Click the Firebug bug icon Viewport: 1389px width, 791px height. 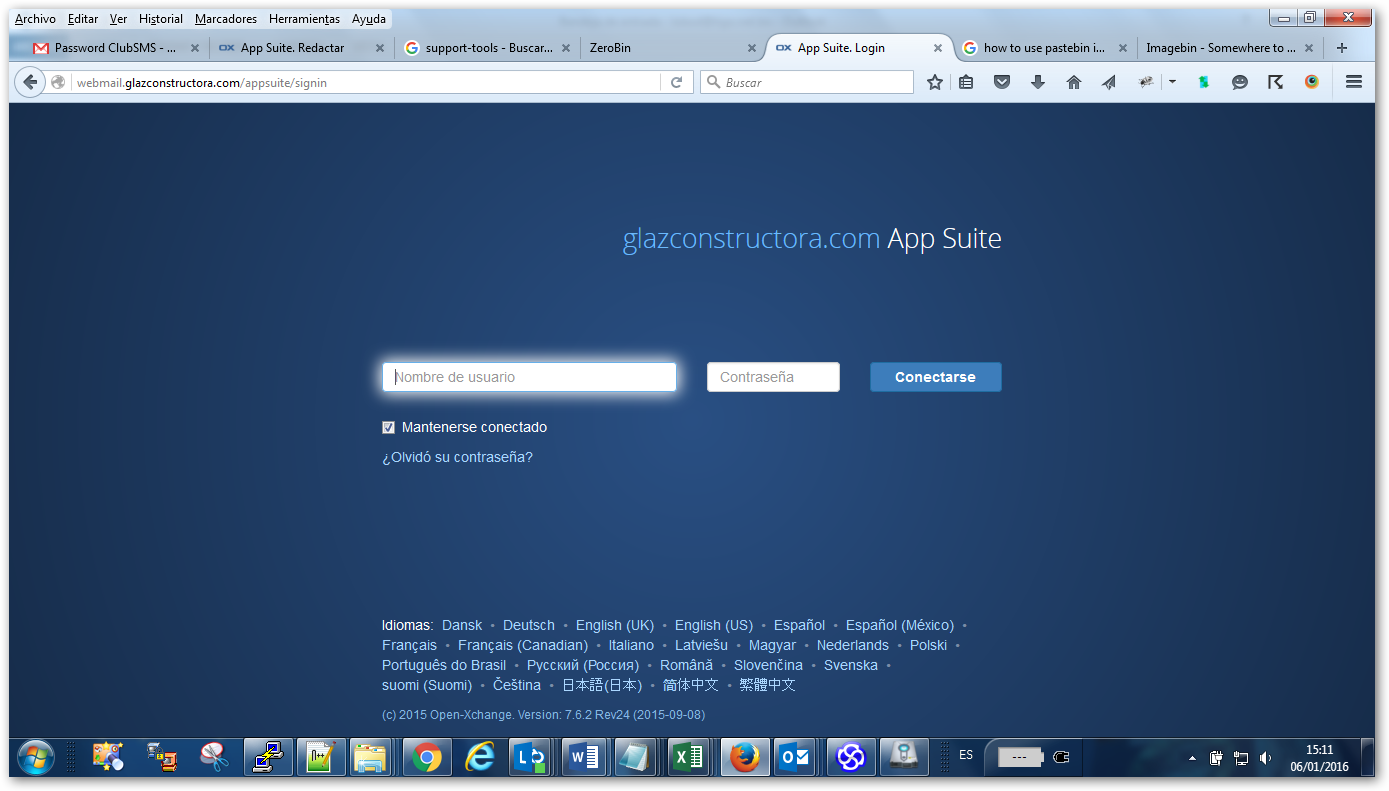pyautogui.click(x=1146, y=83)
